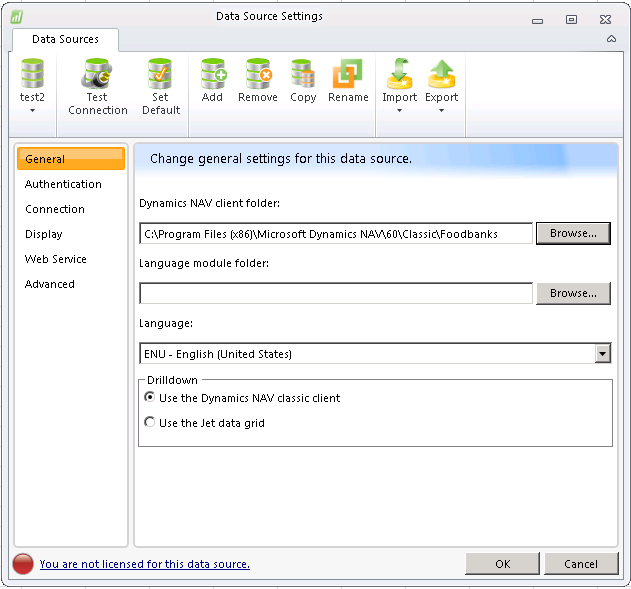The height and width of the screenshot is (589, 631).
Task: Open the test2 data source dropdown
Action: [33, 110]
